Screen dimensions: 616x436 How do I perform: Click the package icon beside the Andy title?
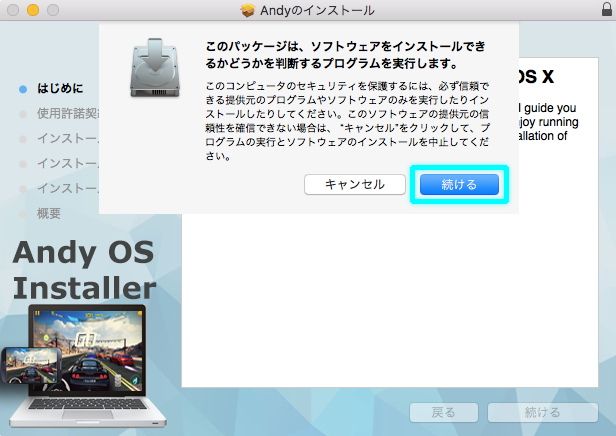point(248,10)
